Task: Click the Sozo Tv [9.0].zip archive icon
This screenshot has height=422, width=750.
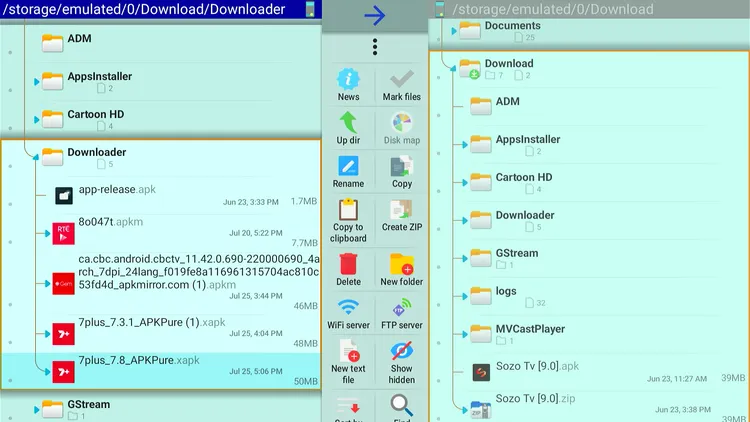Action: tap(480, 411)
